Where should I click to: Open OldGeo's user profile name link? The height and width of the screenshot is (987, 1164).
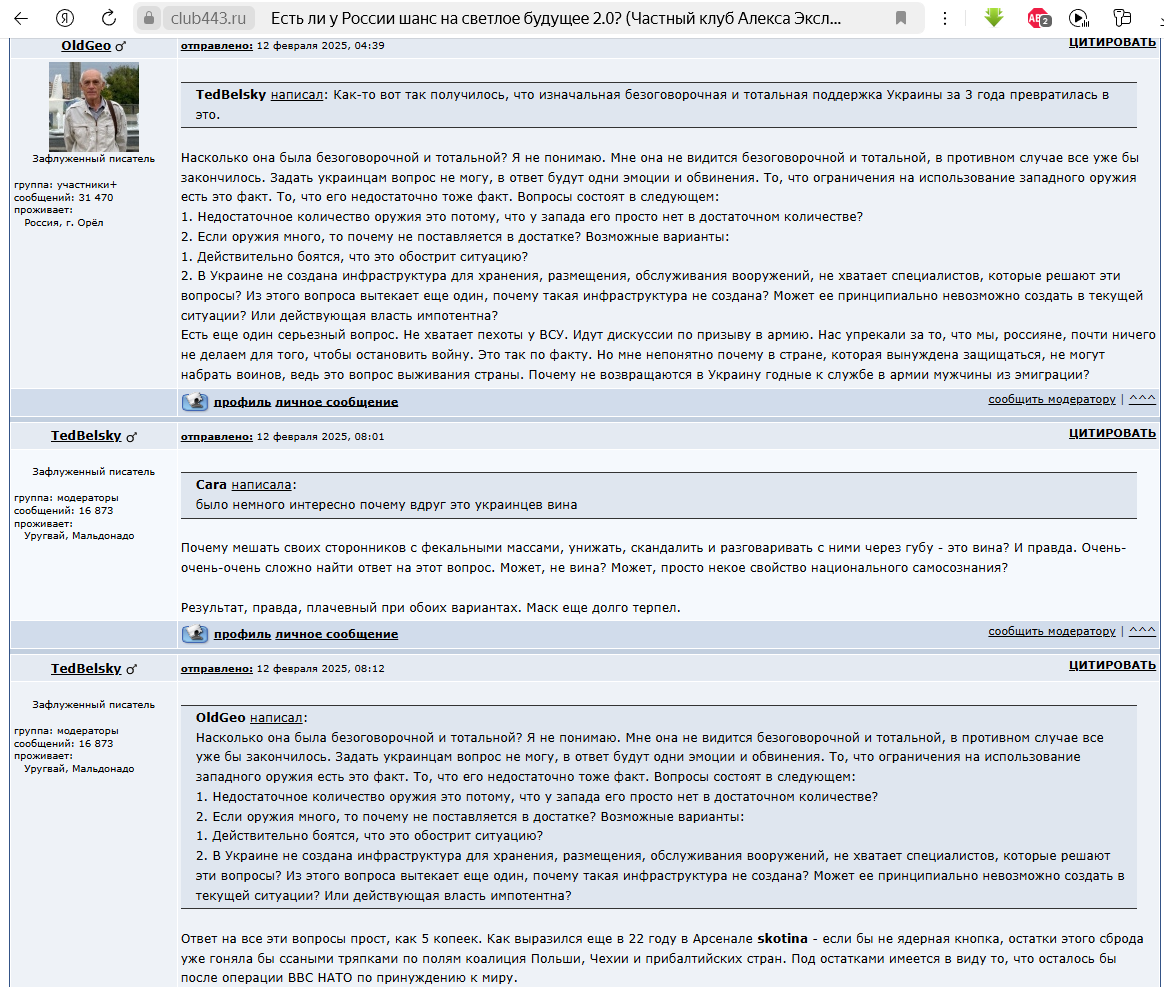point(86,45)
